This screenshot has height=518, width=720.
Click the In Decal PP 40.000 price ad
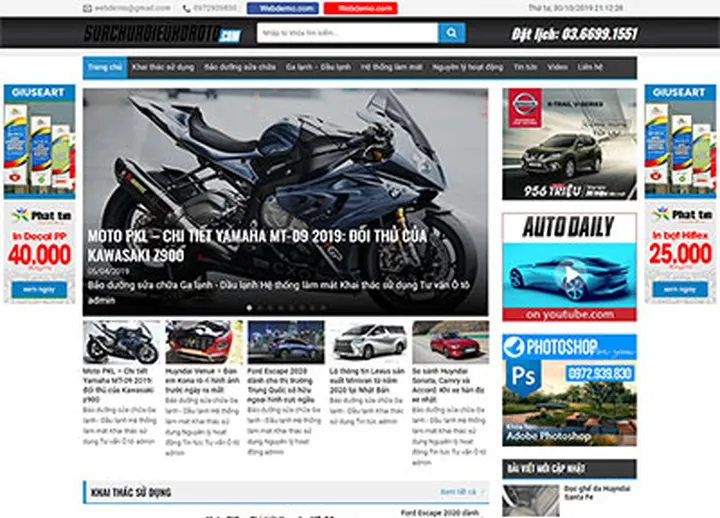(x=39, y=253)
